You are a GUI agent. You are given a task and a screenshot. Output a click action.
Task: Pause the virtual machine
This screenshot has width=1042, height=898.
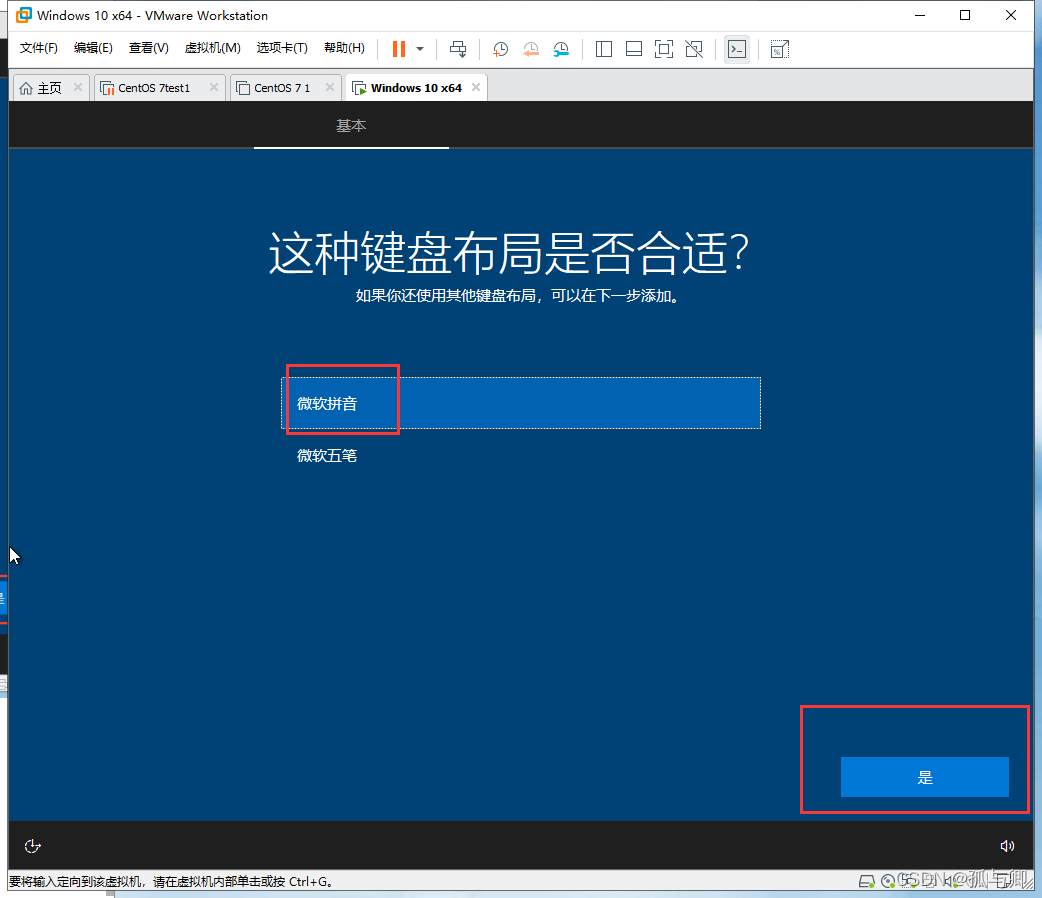pos(399,49)
